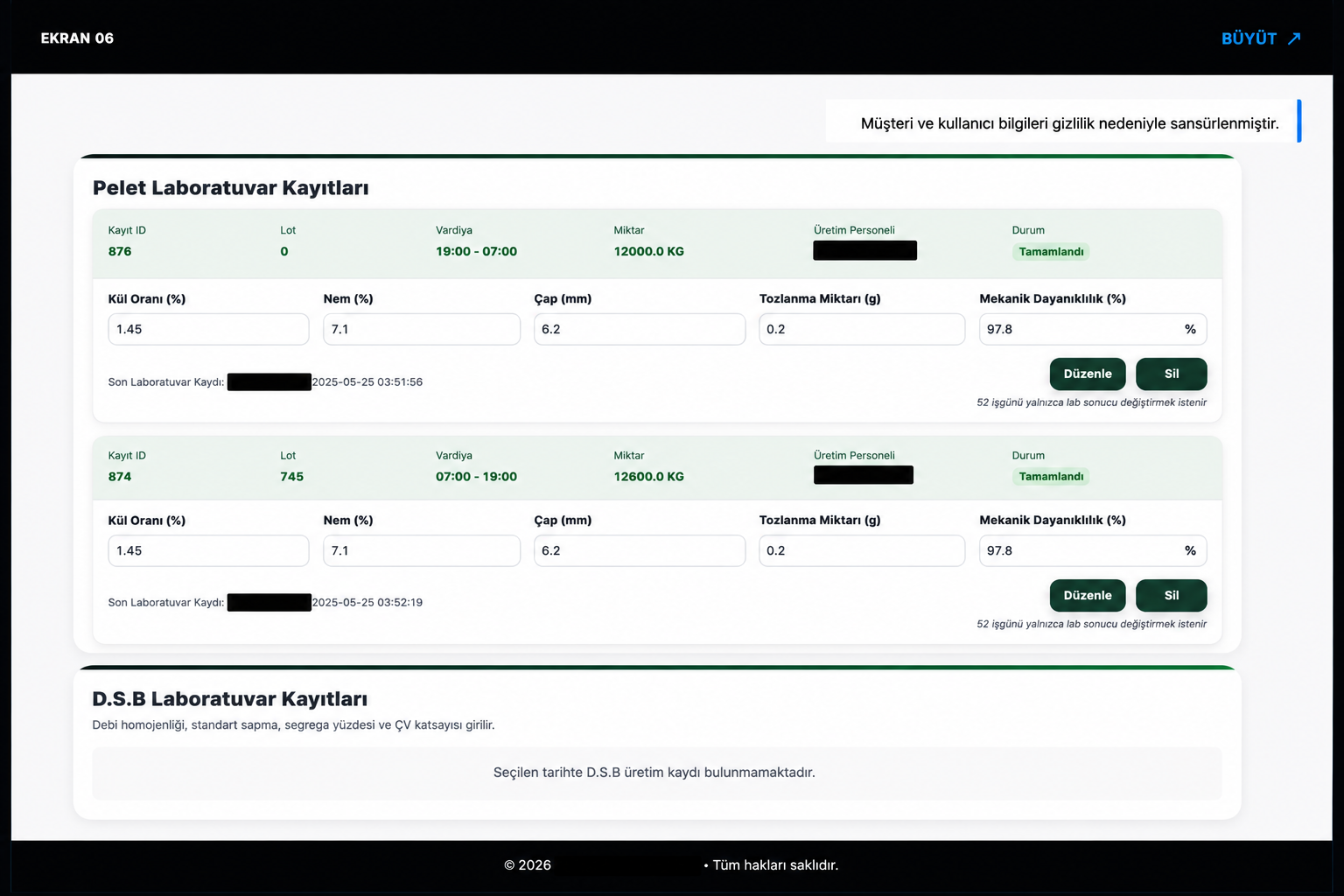This screenshot has width=1344, height=896.
Task: Click Pelet Laboratuvar Kayıtları heading
Action: [x=231, y=188]
